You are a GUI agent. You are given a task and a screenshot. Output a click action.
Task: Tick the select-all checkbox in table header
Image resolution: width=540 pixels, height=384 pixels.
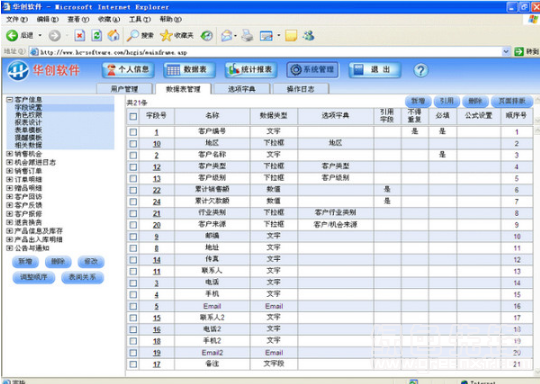coord(133,116)
